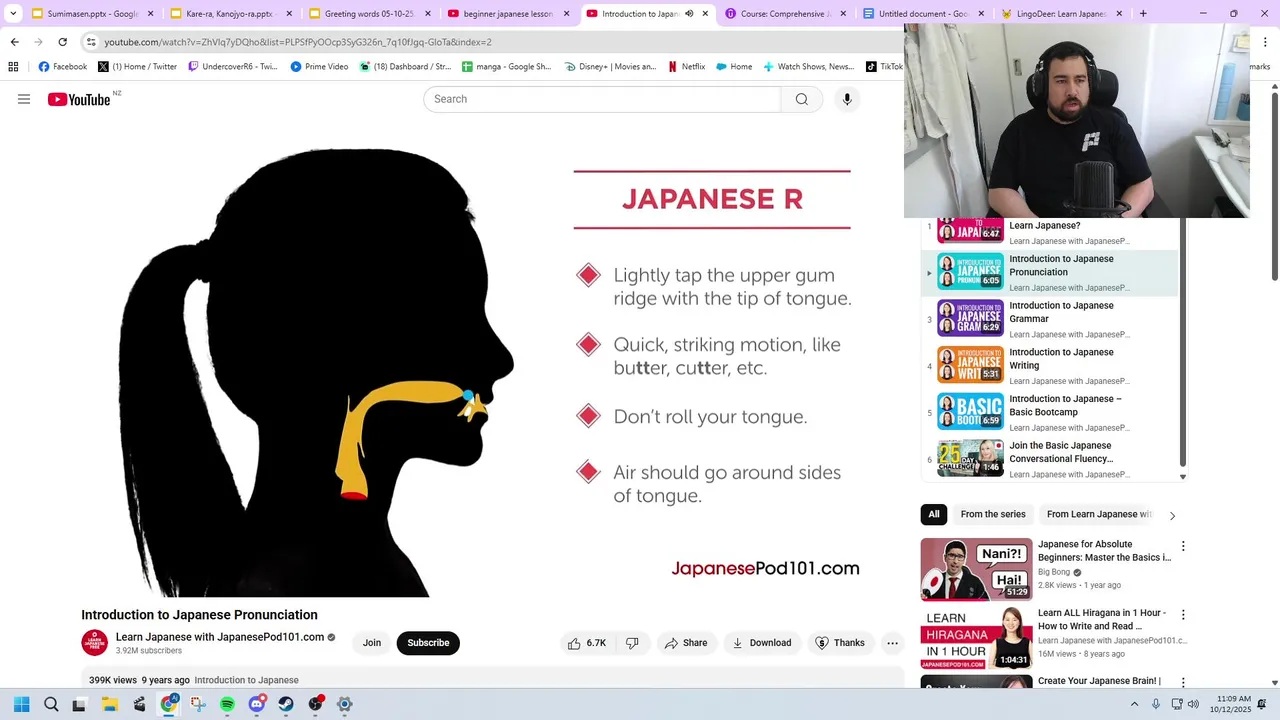Viewport: 1280px width, 720px height.
Task: Open the Netflix bookmark
Action: tap(686, 67)
